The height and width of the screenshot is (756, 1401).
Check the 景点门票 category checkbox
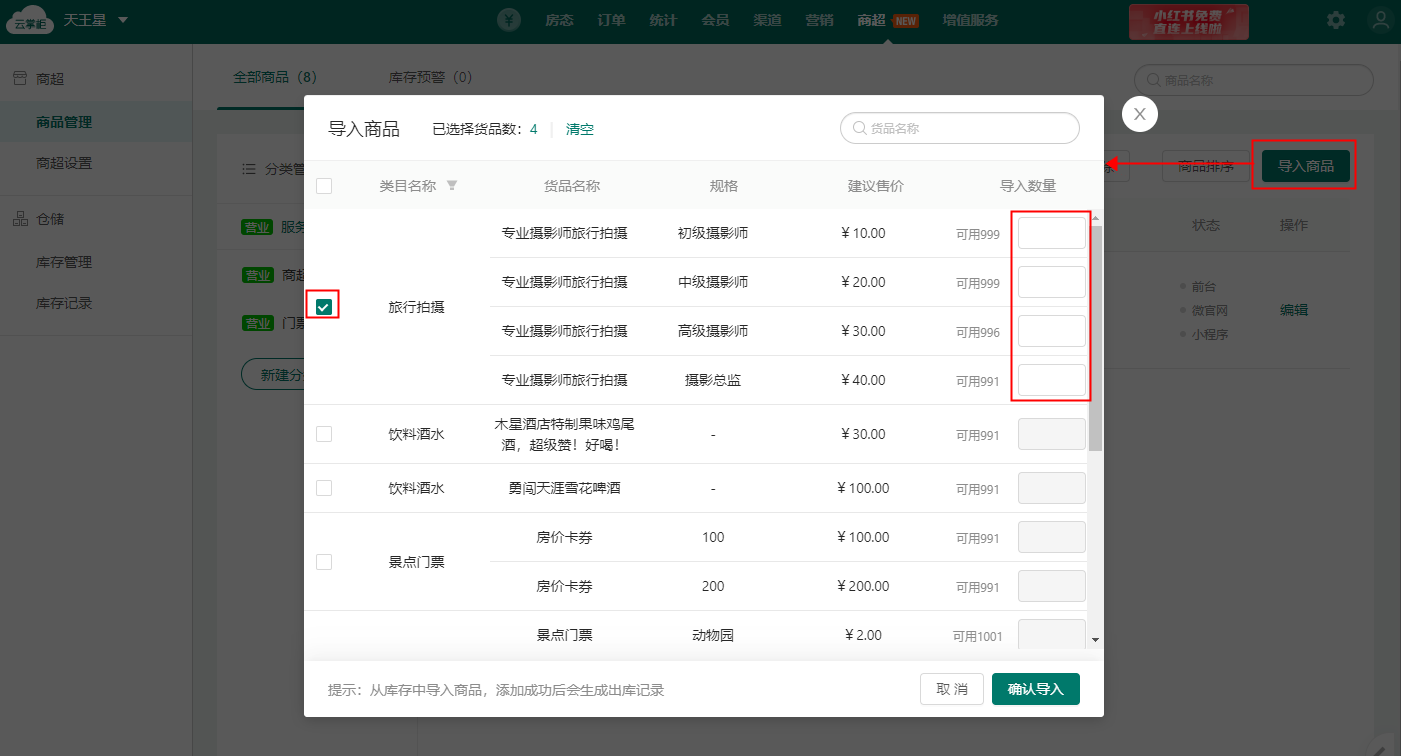pyautogui.click(x=324, y=562)
